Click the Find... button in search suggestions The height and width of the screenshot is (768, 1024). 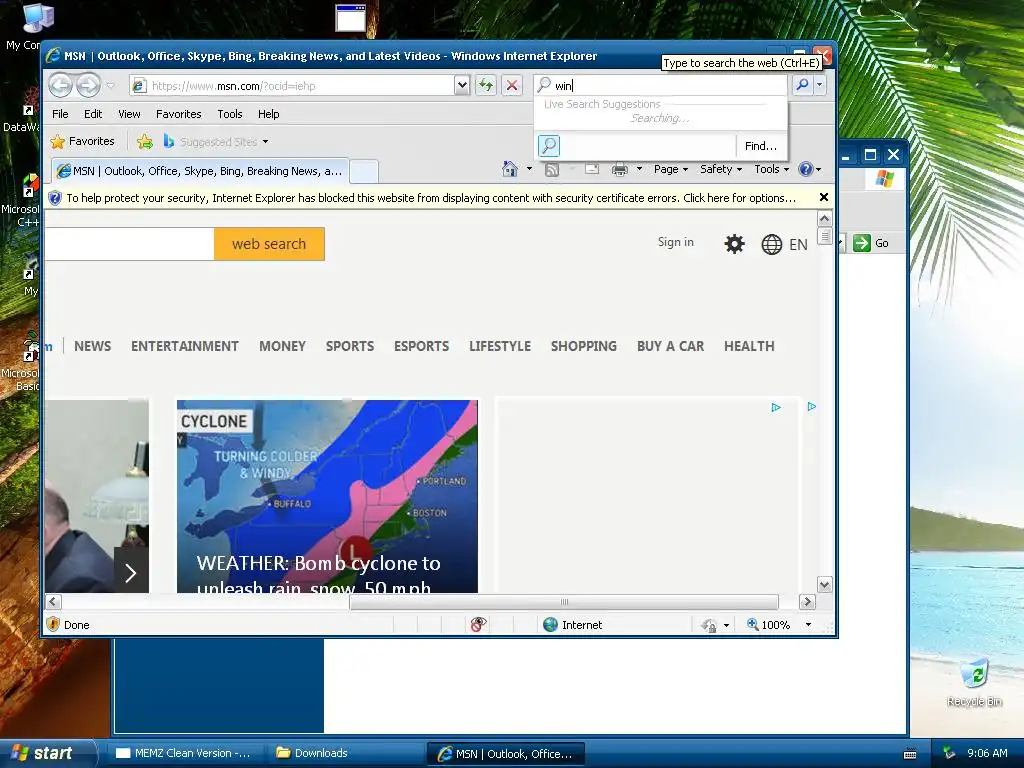[761, 146]
